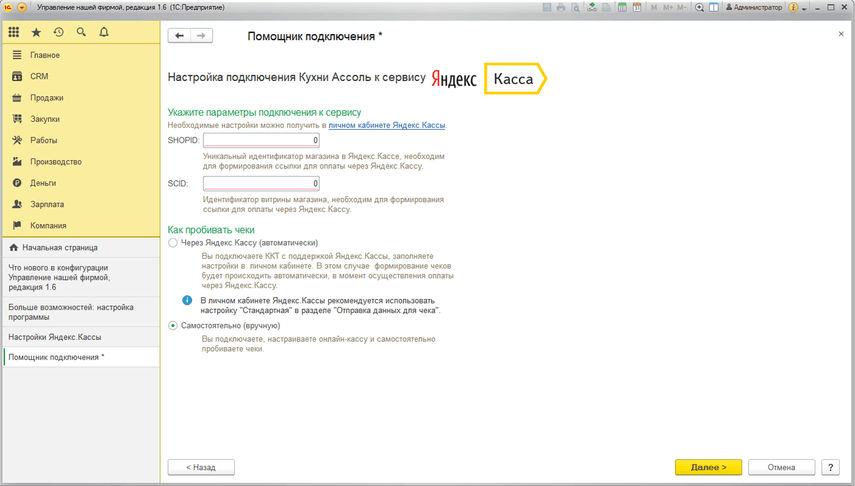Toggle the panel layout icon

tap(714, 8)
